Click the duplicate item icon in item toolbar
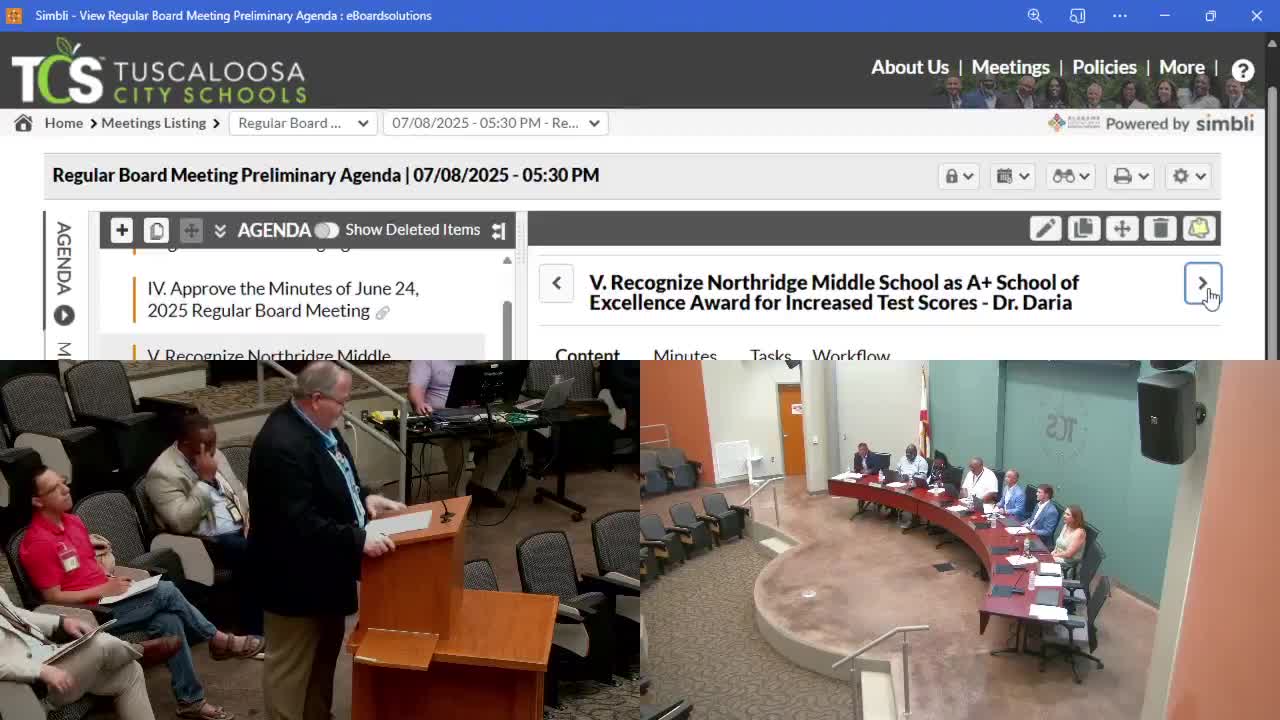The width and height of the screenshot is (1280, 720). pos(1083,229)
